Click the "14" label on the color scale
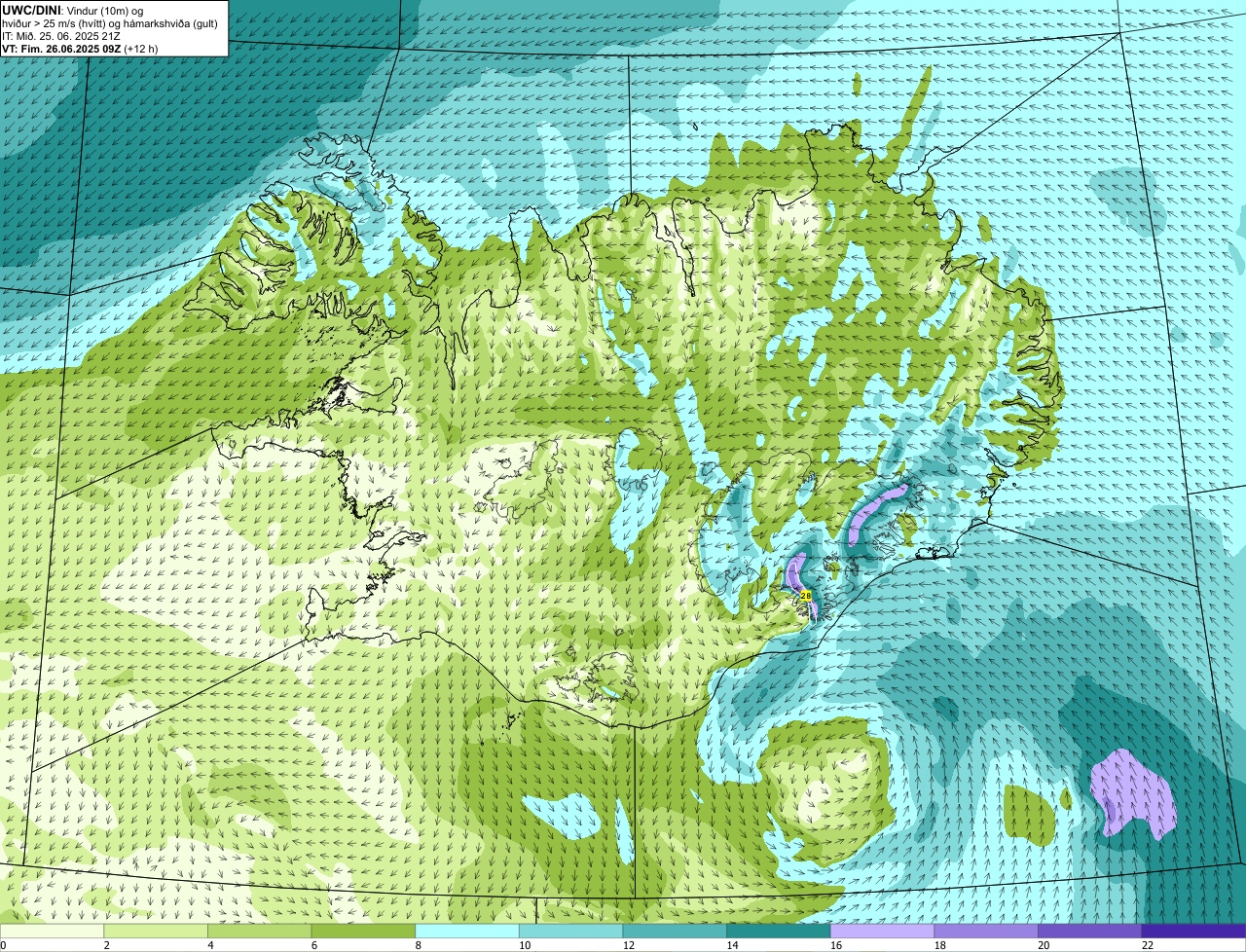 point(732,945)
